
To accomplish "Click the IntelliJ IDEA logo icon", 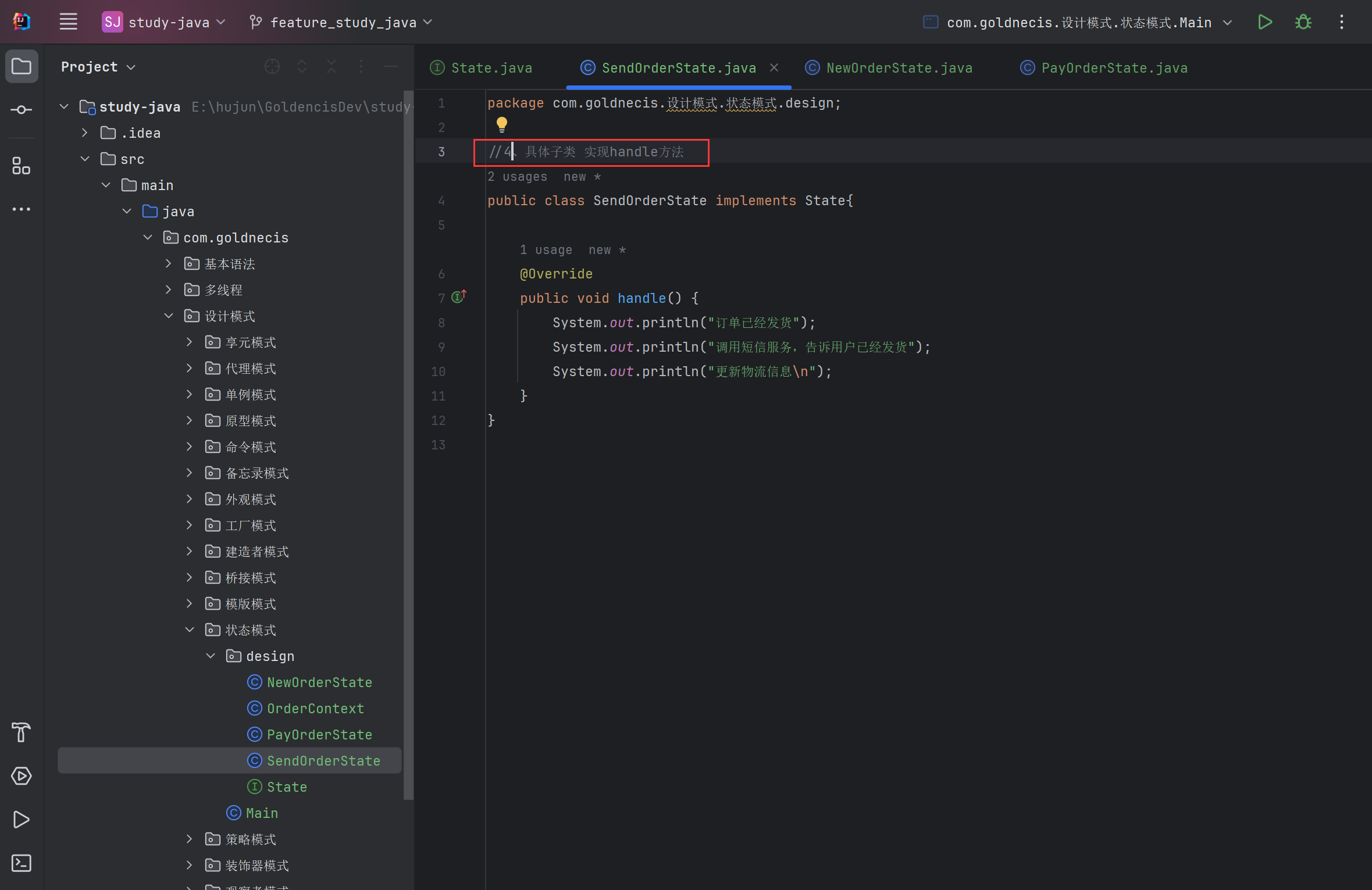I will [x=22, y=22].
